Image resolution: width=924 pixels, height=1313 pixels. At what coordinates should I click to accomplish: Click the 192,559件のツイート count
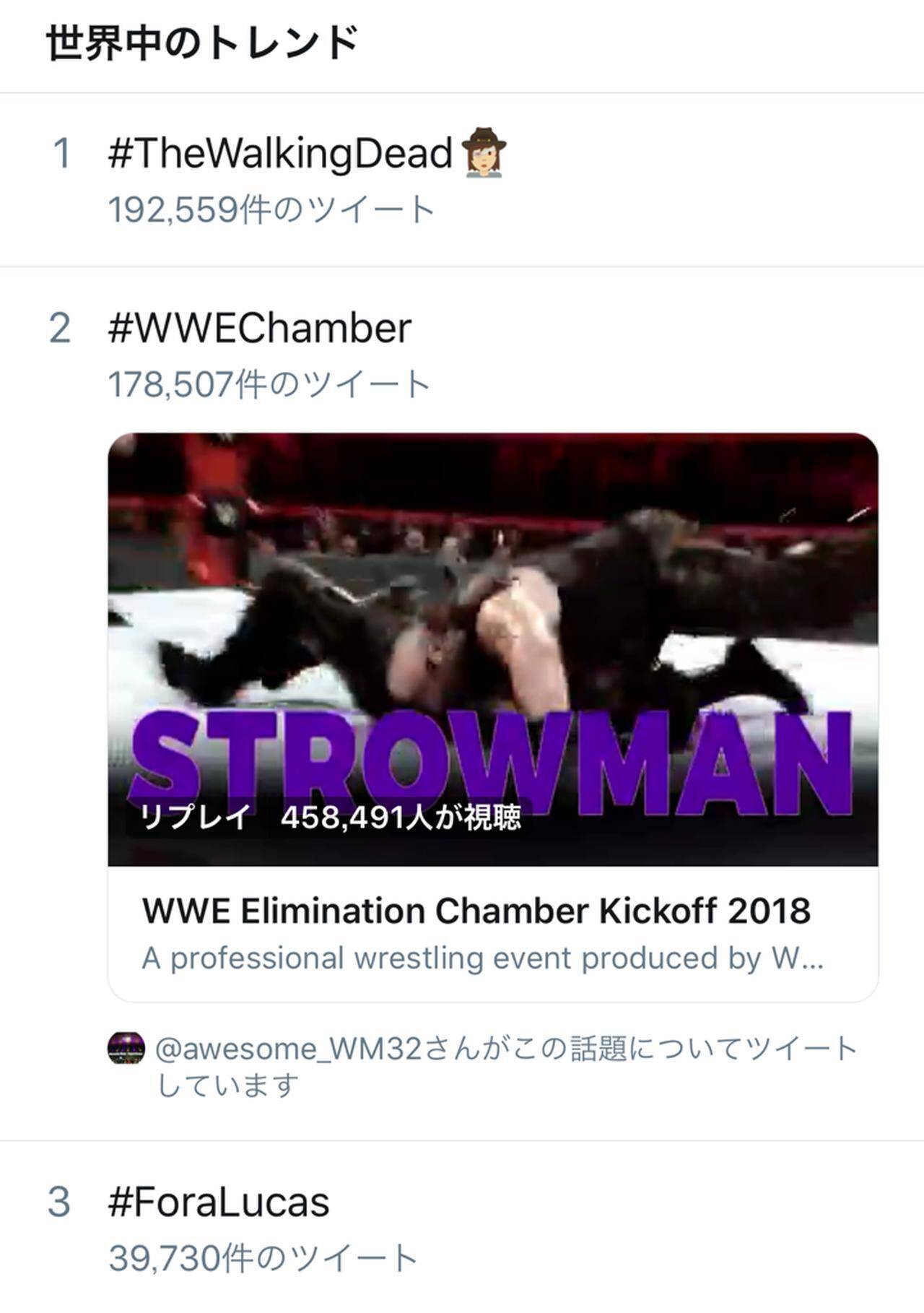click(271, 210)
